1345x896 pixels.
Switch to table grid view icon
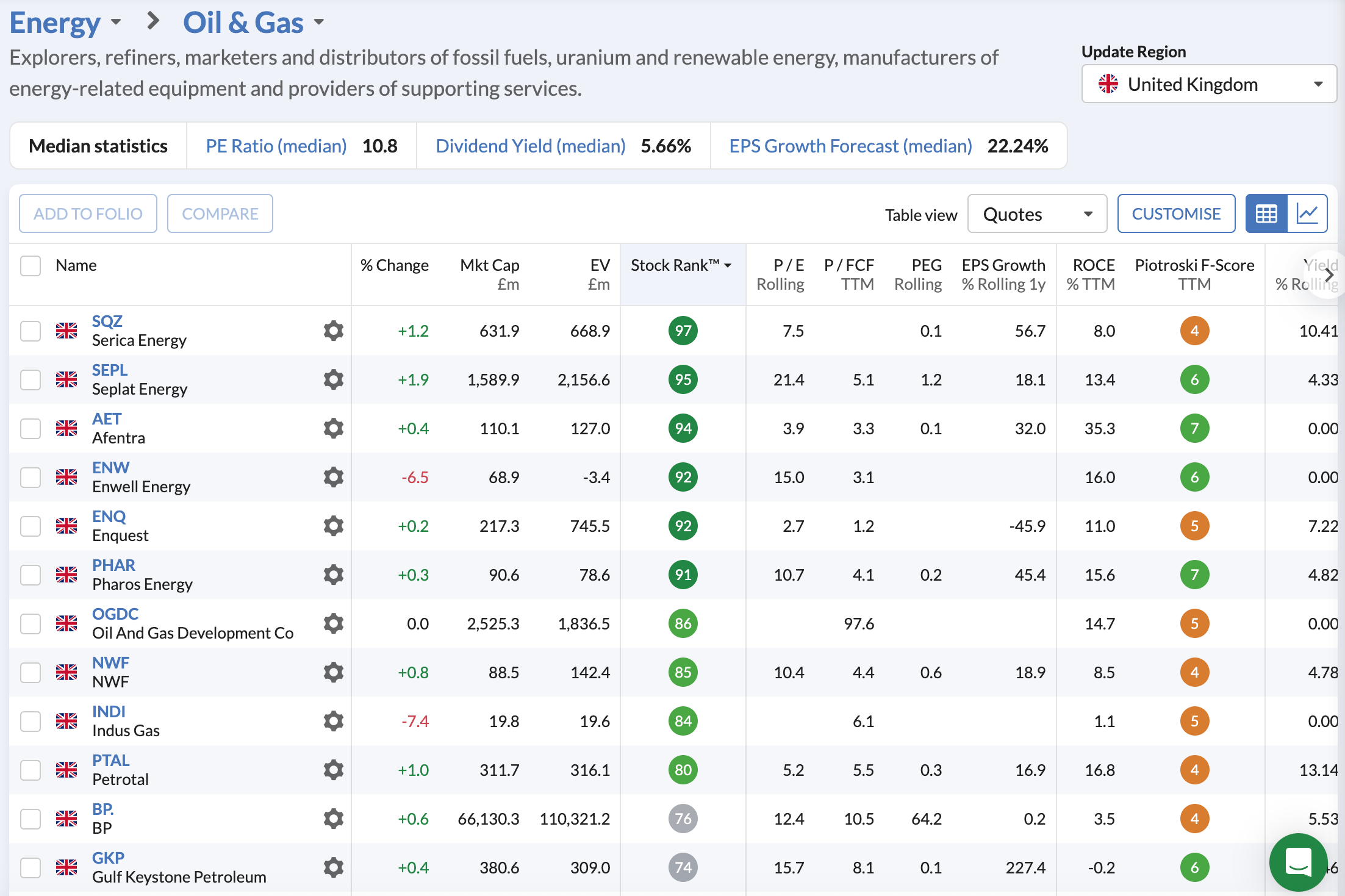coord(1266,213)
